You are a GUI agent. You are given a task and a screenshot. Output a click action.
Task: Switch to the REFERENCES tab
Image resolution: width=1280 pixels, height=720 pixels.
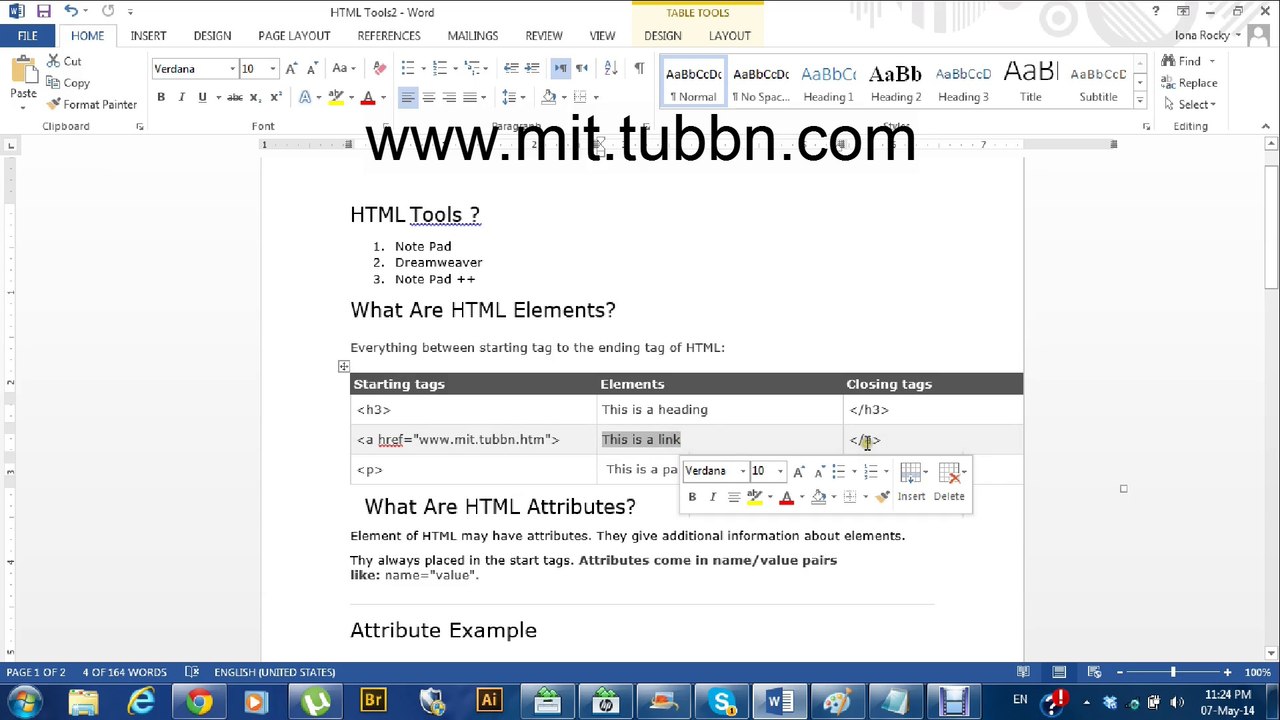(389, 35)
